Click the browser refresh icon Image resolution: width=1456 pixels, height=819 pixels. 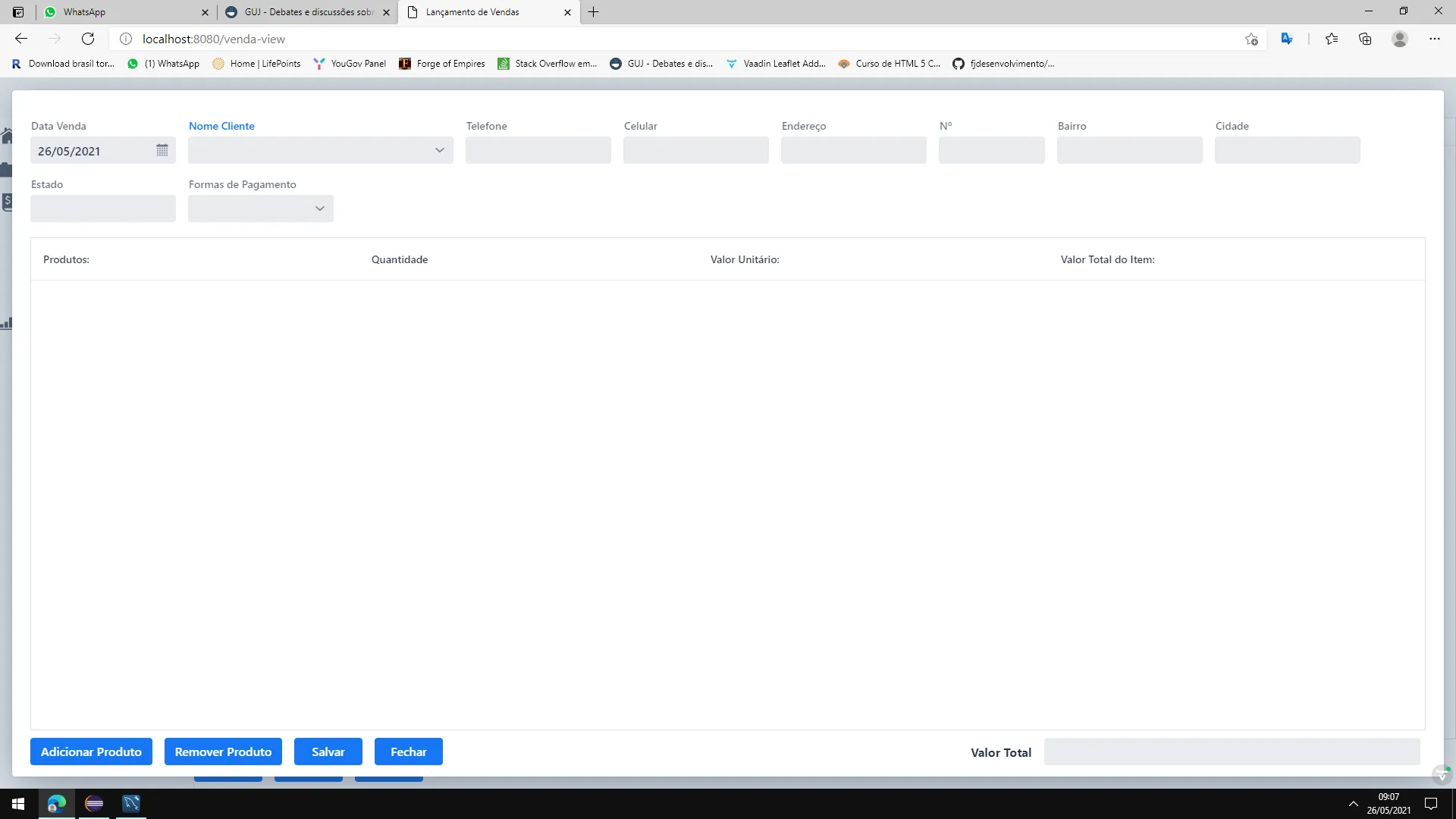pyautogui.click(x=88, y=39)
